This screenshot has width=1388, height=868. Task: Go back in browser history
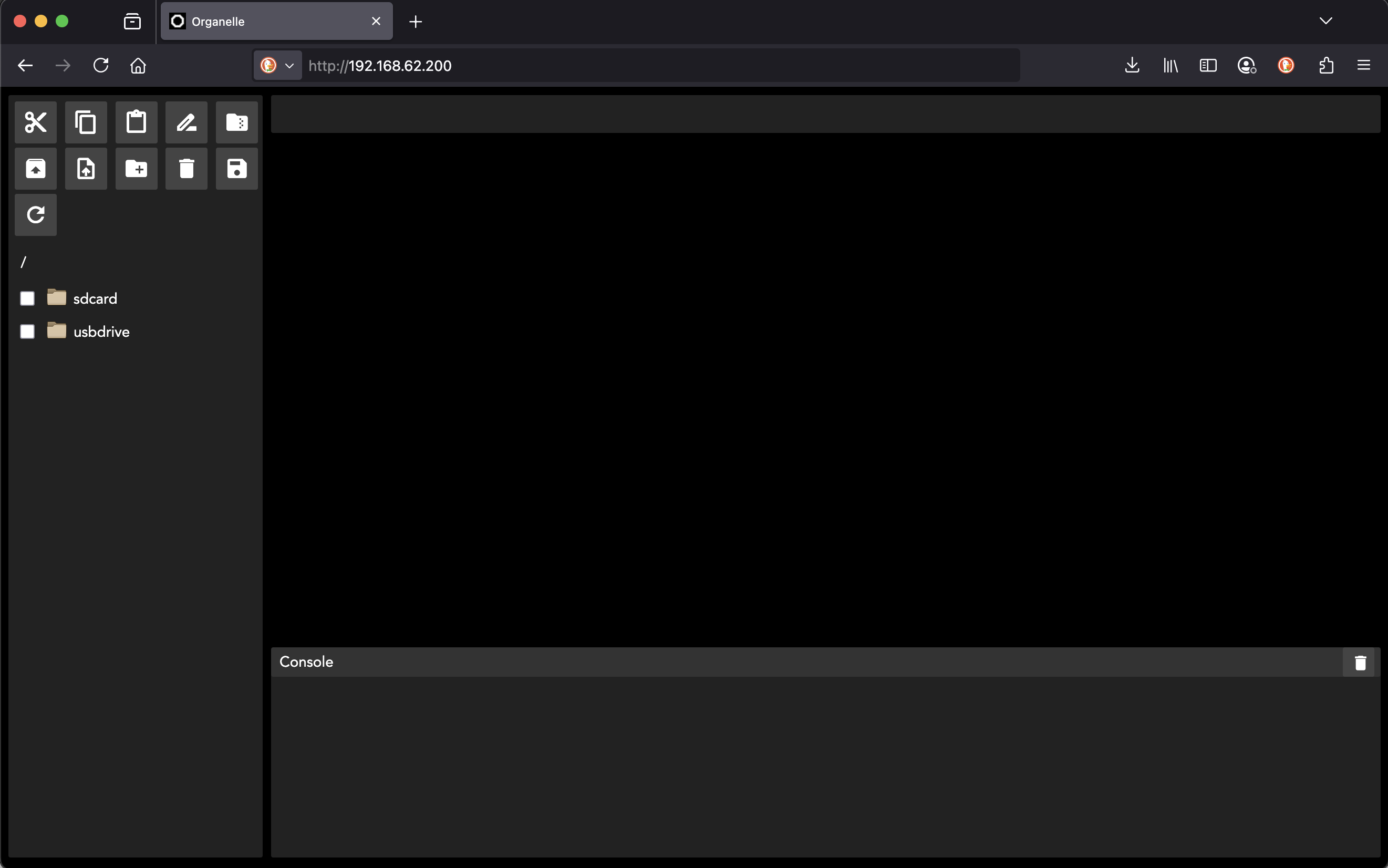point(25,66)
